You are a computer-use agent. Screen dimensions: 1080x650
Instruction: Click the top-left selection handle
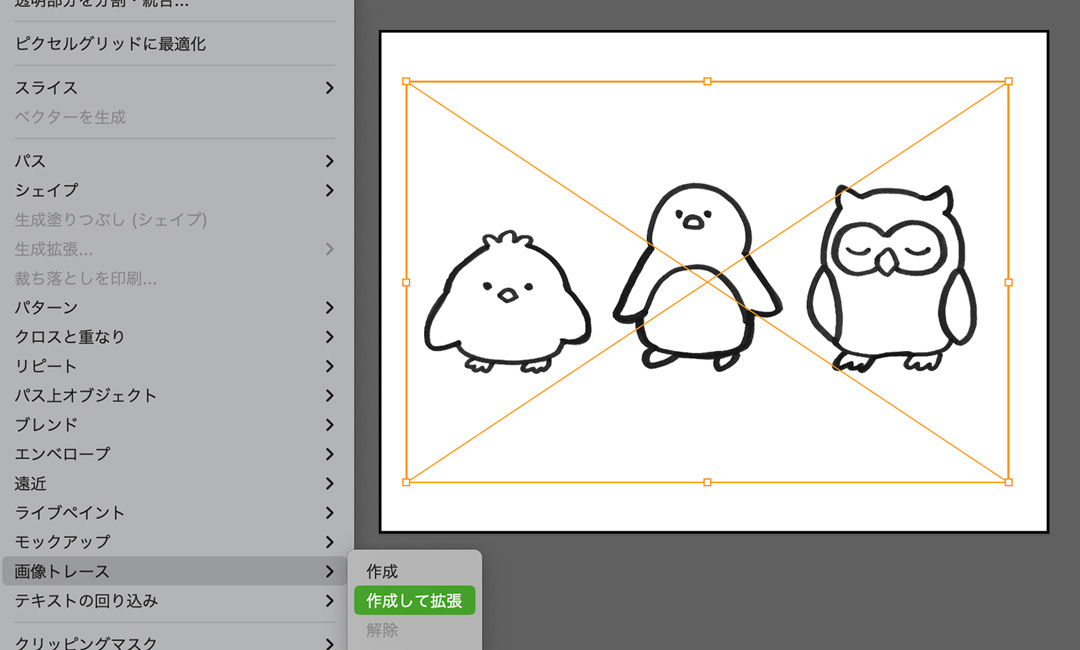(406, 81)
